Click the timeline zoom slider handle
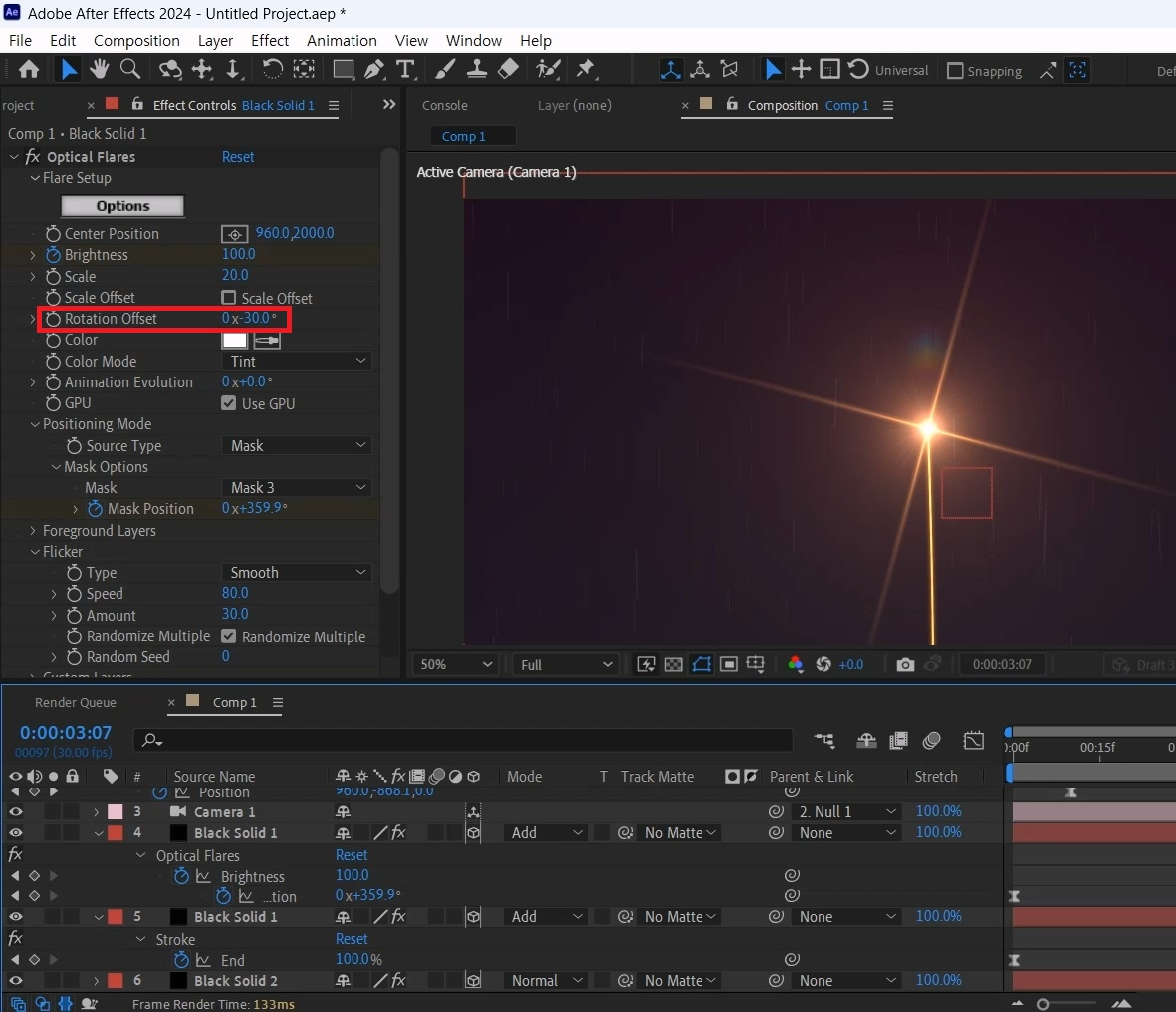 click(1042, 1004)
